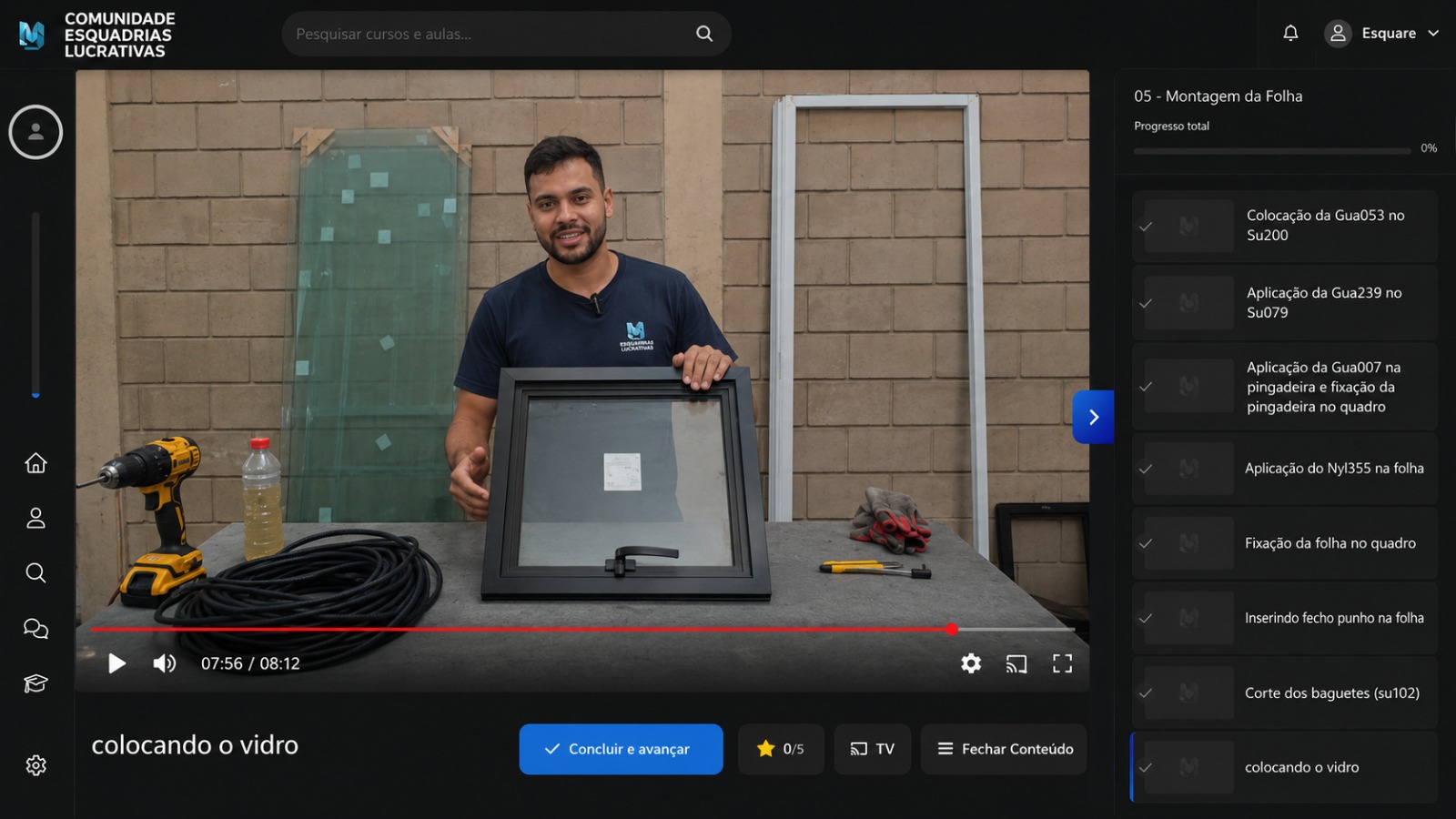Click Fechar Conteúdo button
The height and width of the screenshot is (819, 1456).
[x=1004, y=749]
